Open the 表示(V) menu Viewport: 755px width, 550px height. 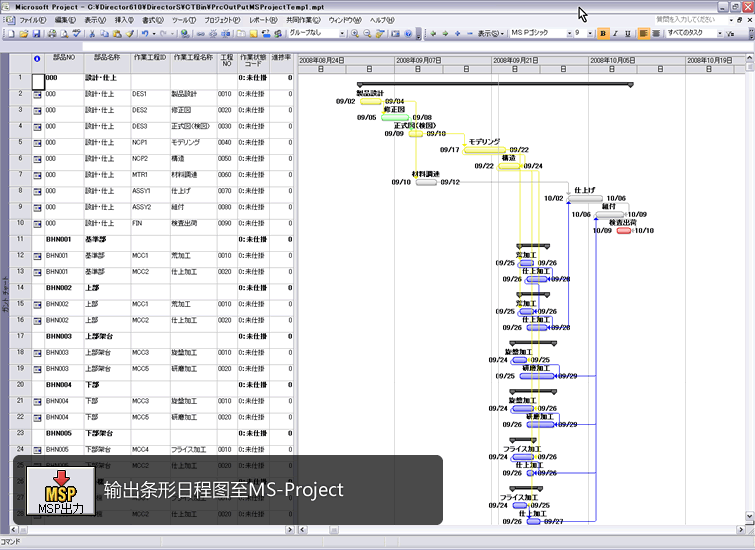(x=95, y=20)
